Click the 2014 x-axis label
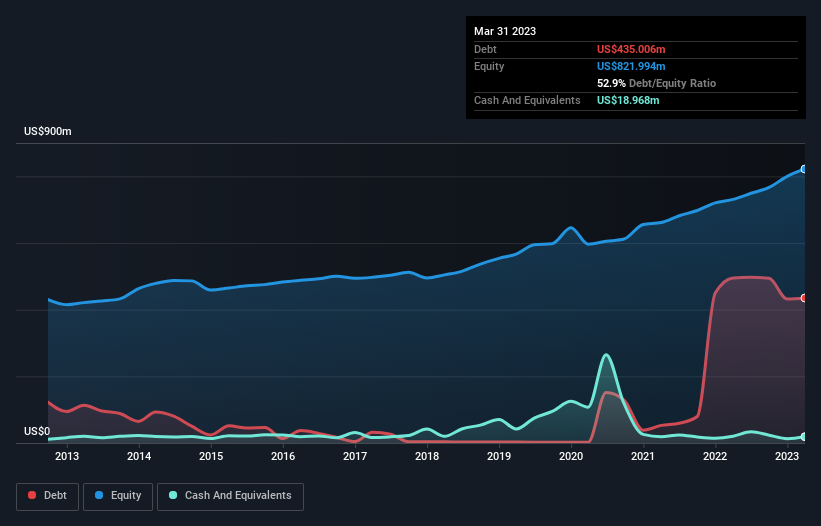Image resolution: width=821 pixels, height=526 pixels. click(x=139, y=456)
